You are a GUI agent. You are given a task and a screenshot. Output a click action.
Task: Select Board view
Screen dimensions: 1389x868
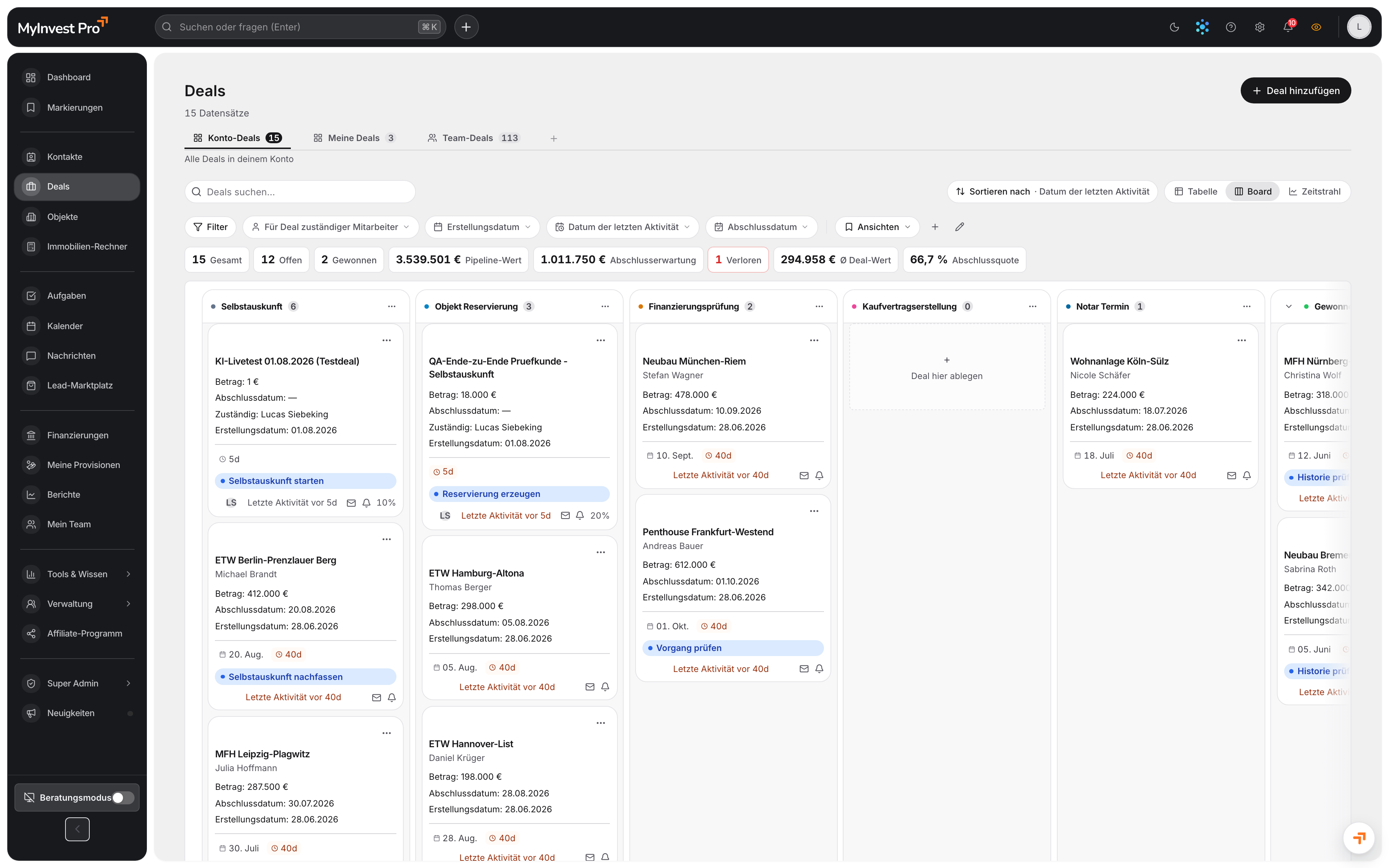point(1253,192)
